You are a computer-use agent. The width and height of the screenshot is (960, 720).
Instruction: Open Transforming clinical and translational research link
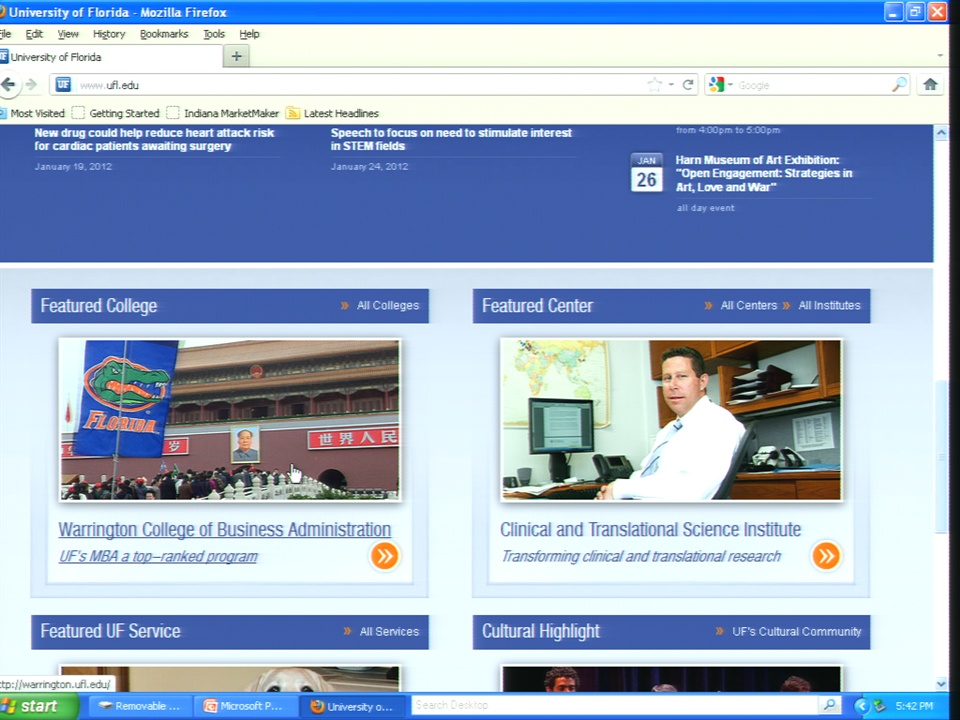[x=641, y=556]
